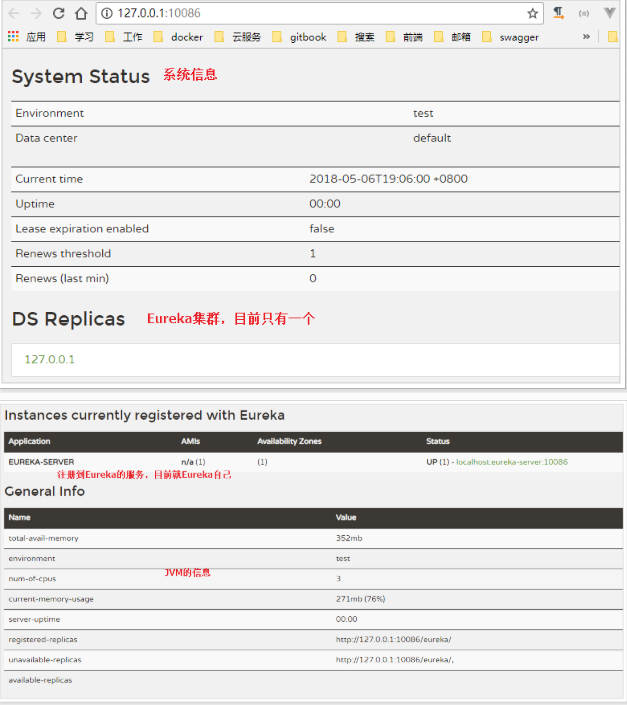The width and height of the screenshot is (627, 705).
Task: Click the site info icon in address bar
Action: (x=107, y=13)
